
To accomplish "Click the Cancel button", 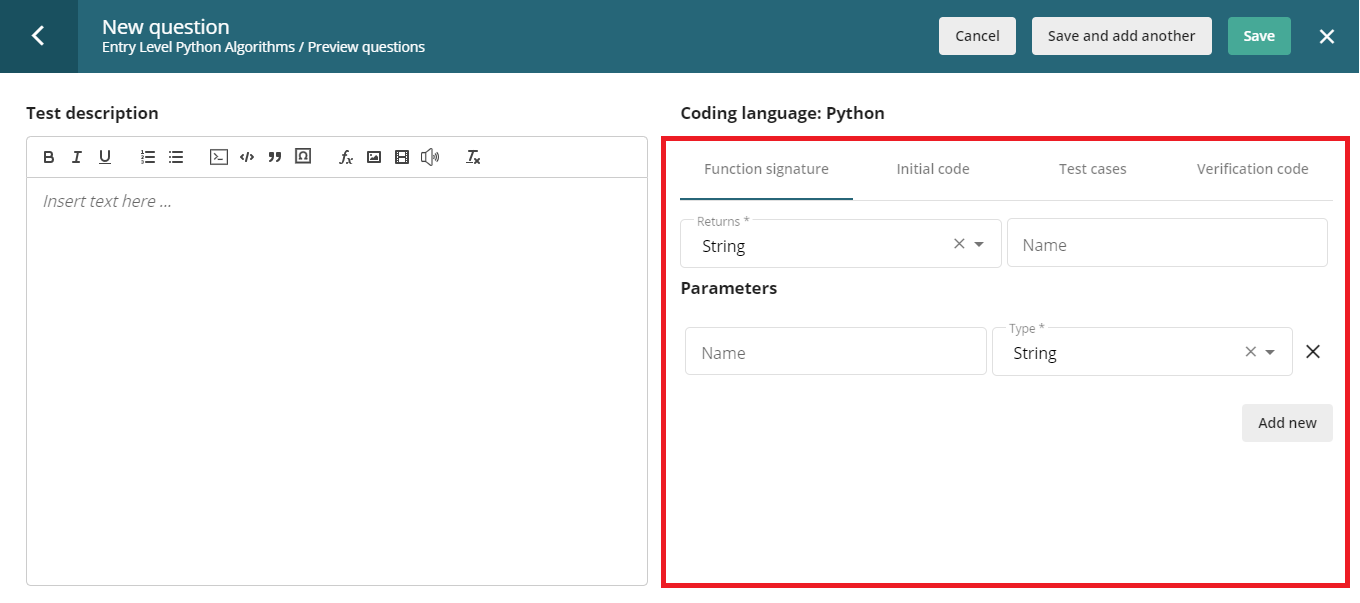I will point(977,36).
